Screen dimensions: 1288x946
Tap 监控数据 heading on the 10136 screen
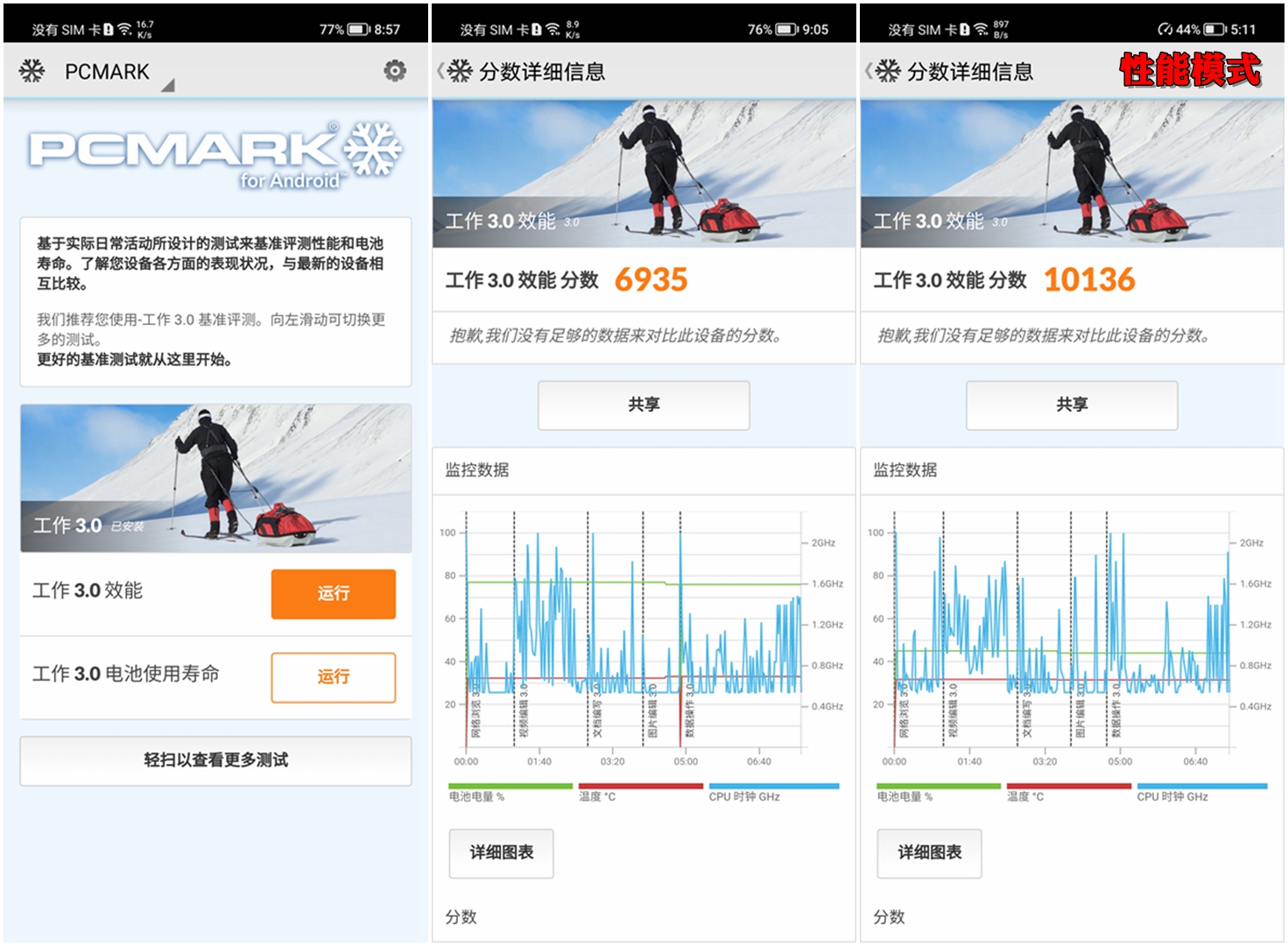(x=905, y=470)
